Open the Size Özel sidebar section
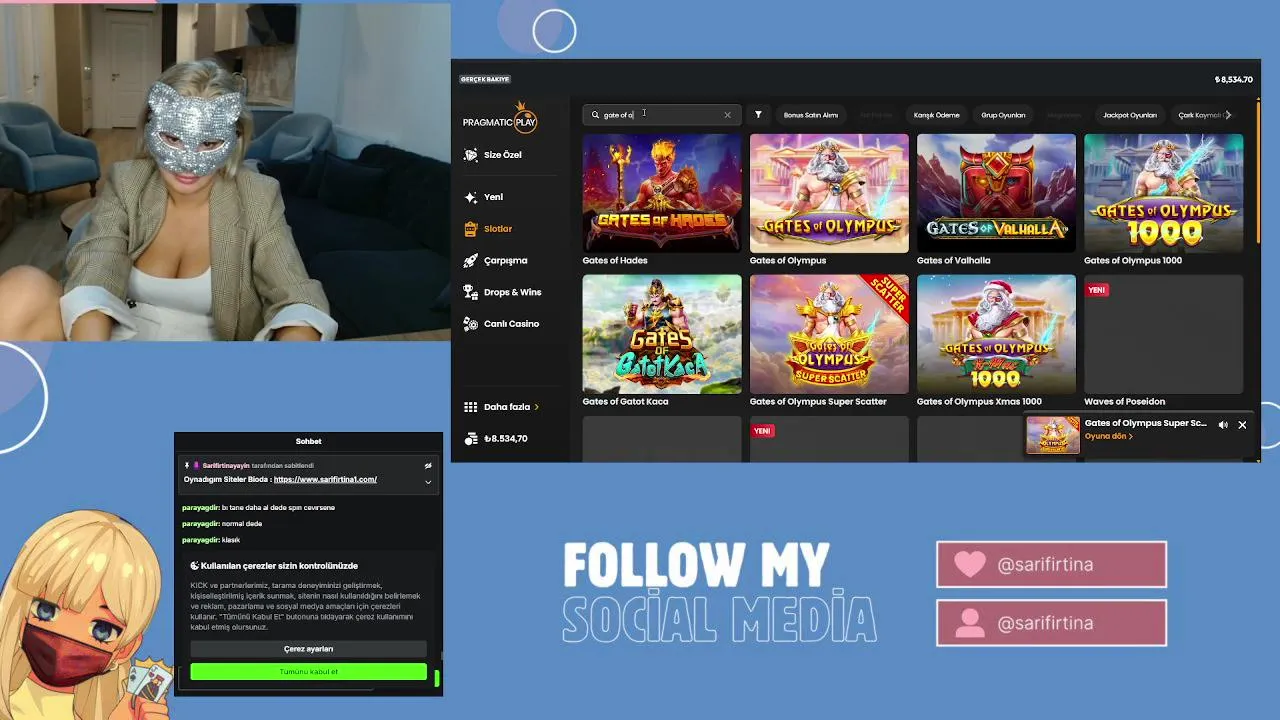 click(x=493, y=155)
